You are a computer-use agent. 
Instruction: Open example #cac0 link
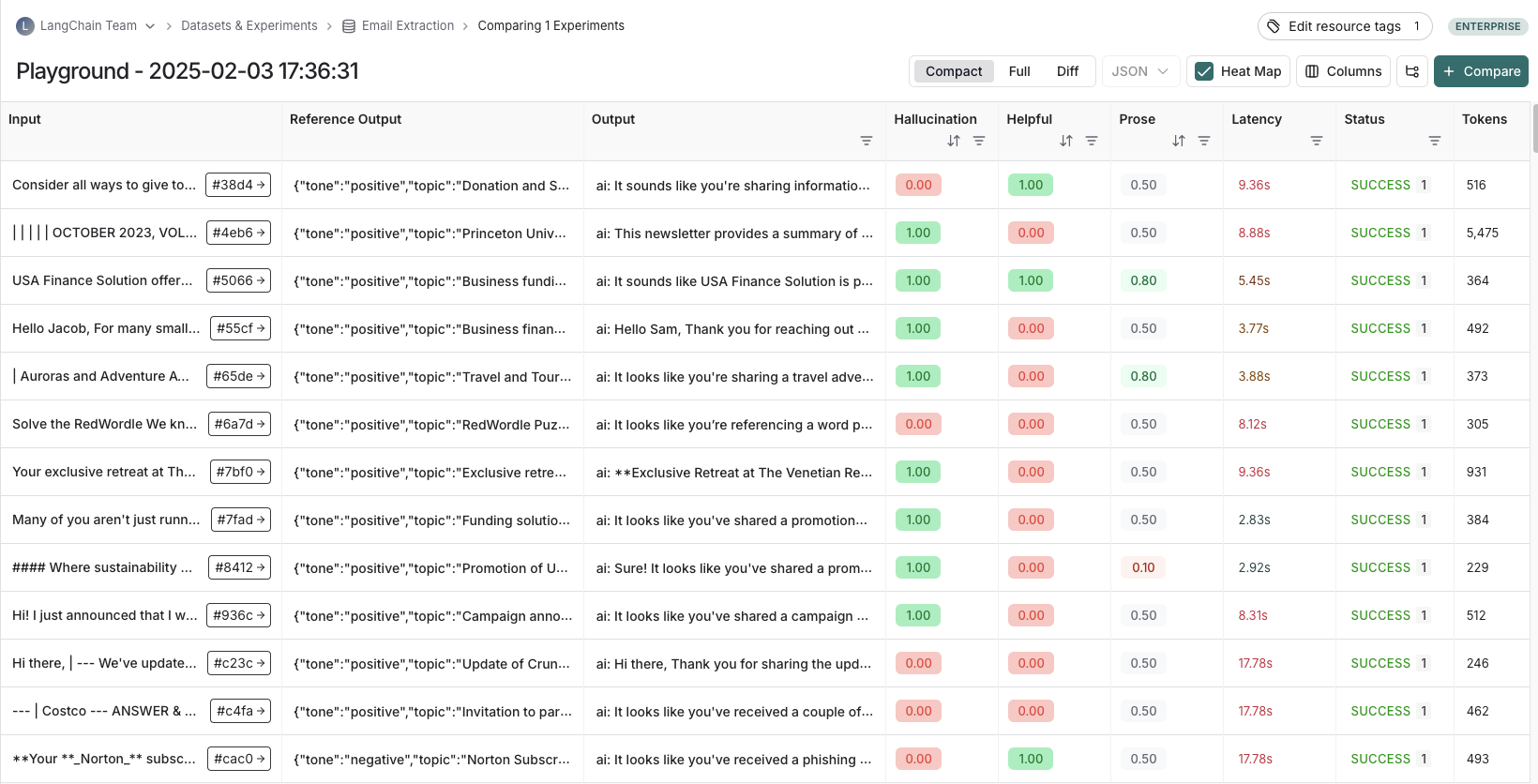tap(239, 759)
